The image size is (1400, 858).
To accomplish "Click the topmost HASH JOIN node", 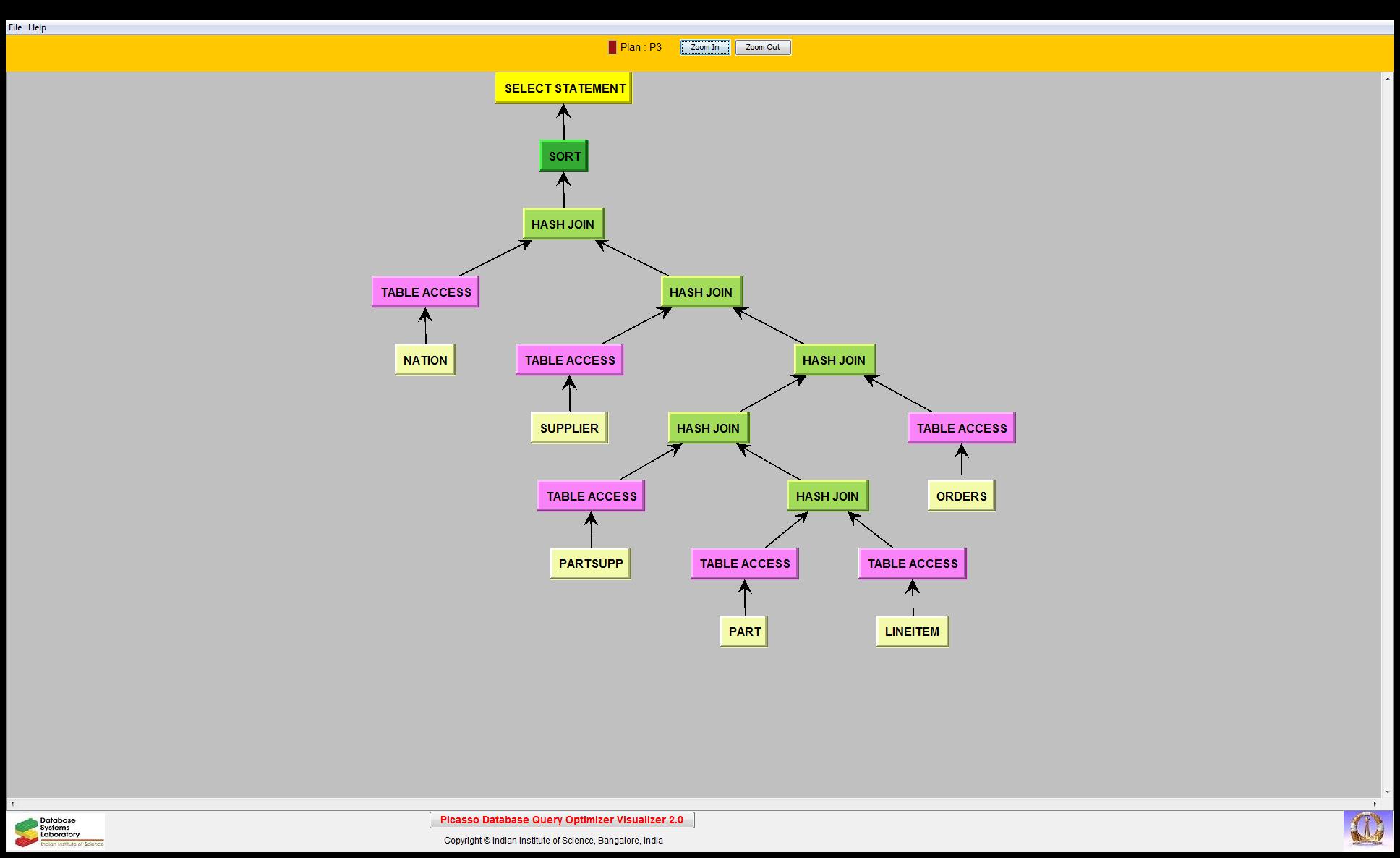I will (x=563, y=224).
